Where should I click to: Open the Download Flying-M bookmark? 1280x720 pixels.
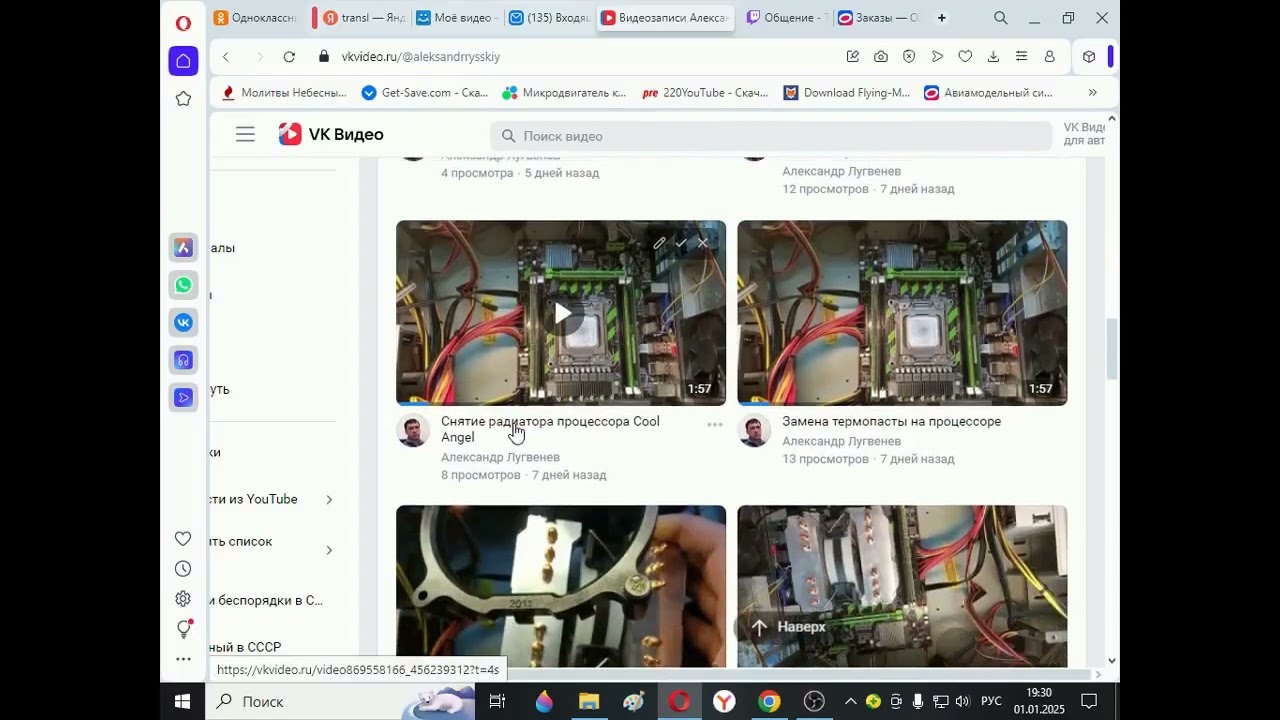coord(846,93)
